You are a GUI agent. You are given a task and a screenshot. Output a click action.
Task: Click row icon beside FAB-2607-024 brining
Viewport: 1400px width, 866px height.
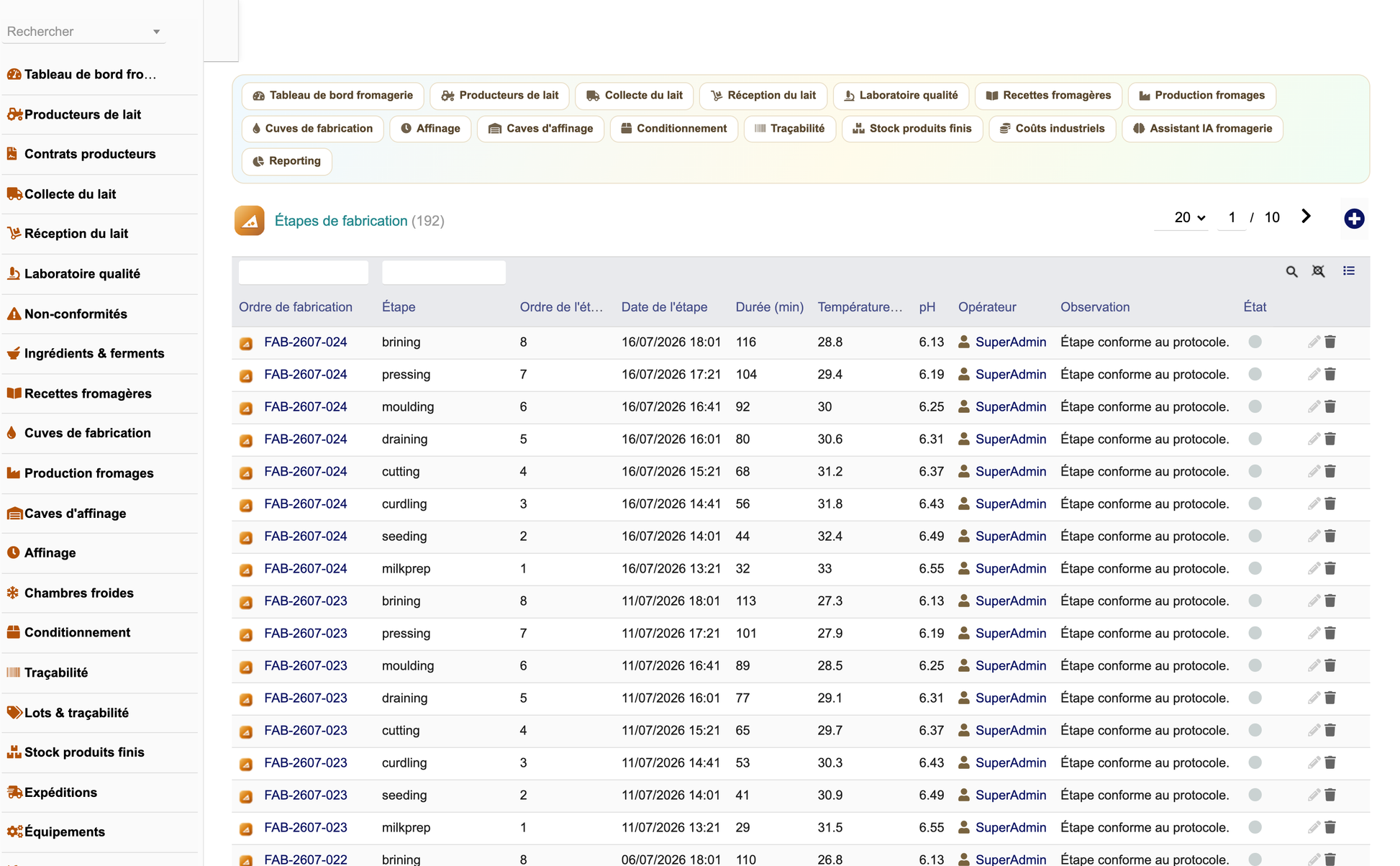coord(246,343)
